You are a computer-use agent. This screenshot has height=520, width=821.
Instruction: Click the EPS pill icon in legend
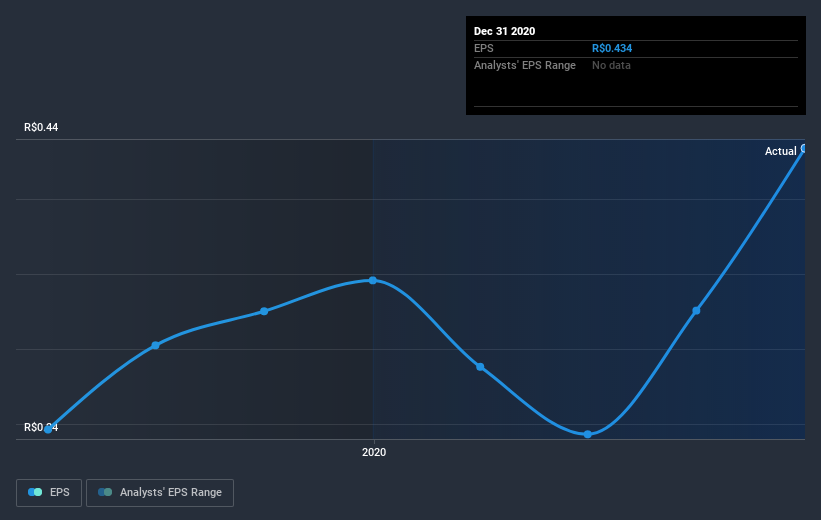point(35,492)
